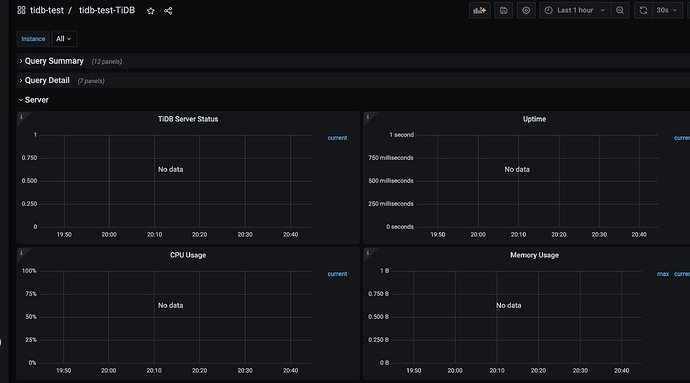Sort Memory Usage legend by max

coord(663,274)
